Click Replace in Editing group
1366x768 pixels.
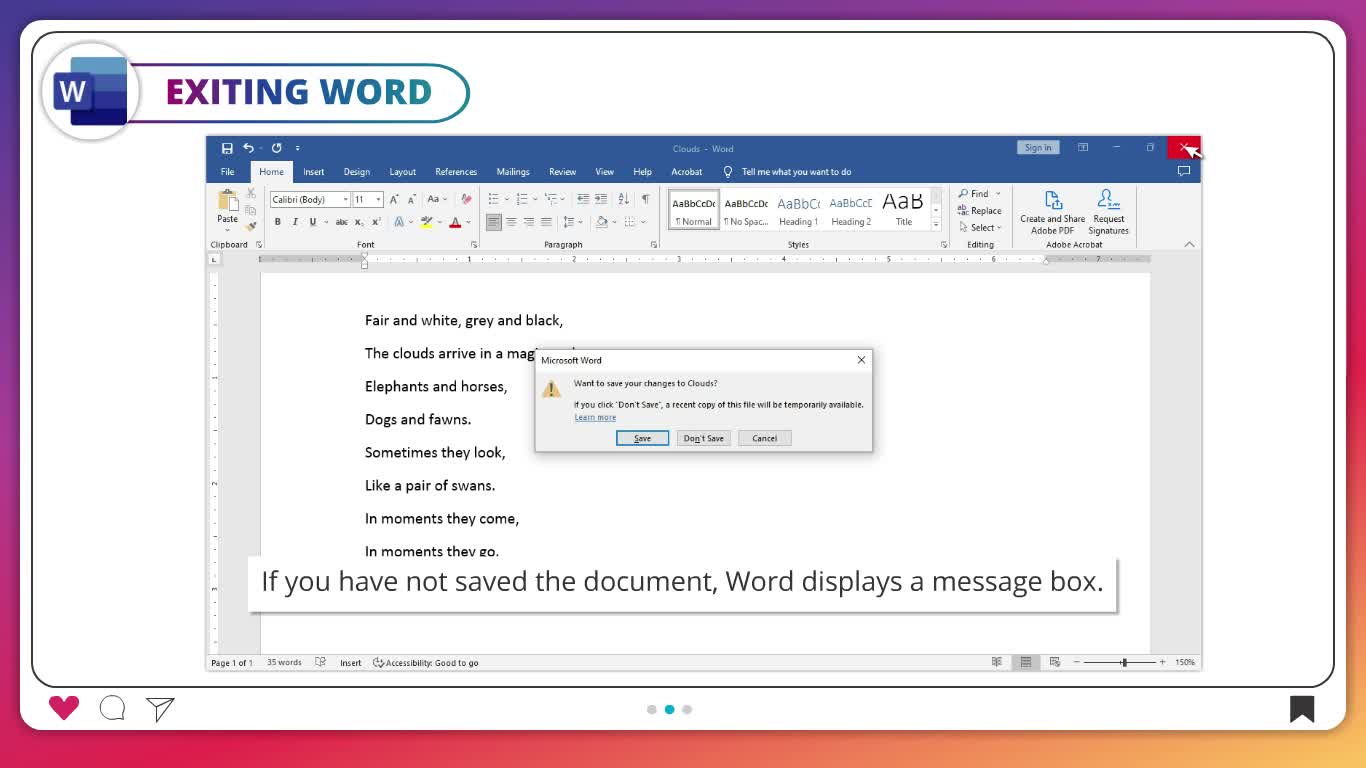[979, 211]
